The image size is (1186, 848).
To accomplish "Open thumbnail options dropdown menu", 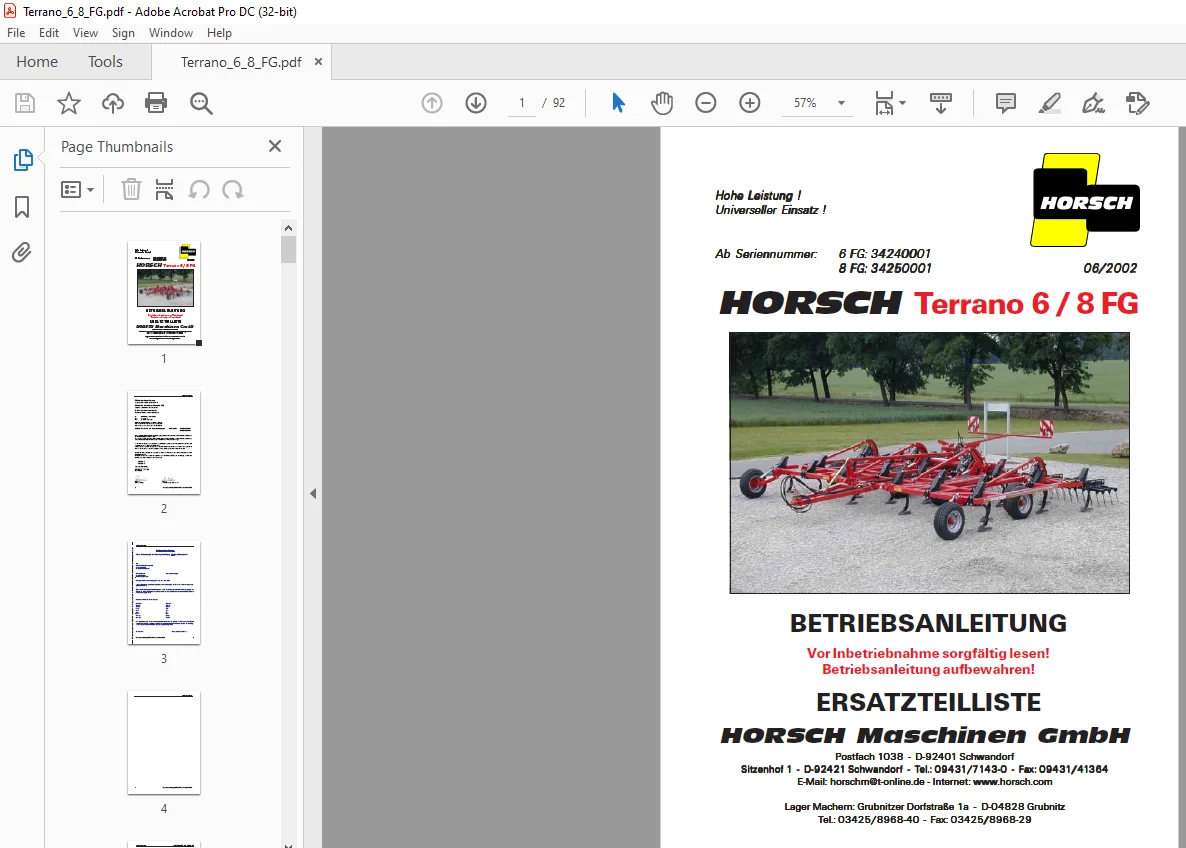I will click(x=77, y=189).
